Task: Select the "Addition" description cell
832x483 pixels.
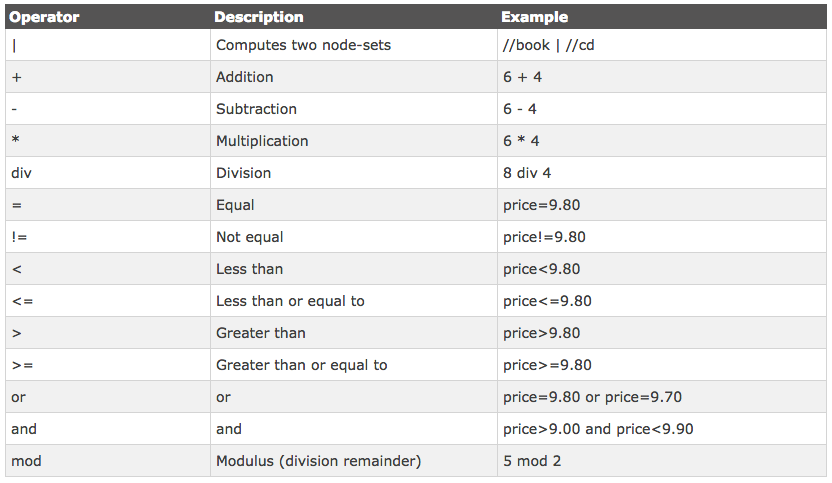Action: tap(244, 77)
